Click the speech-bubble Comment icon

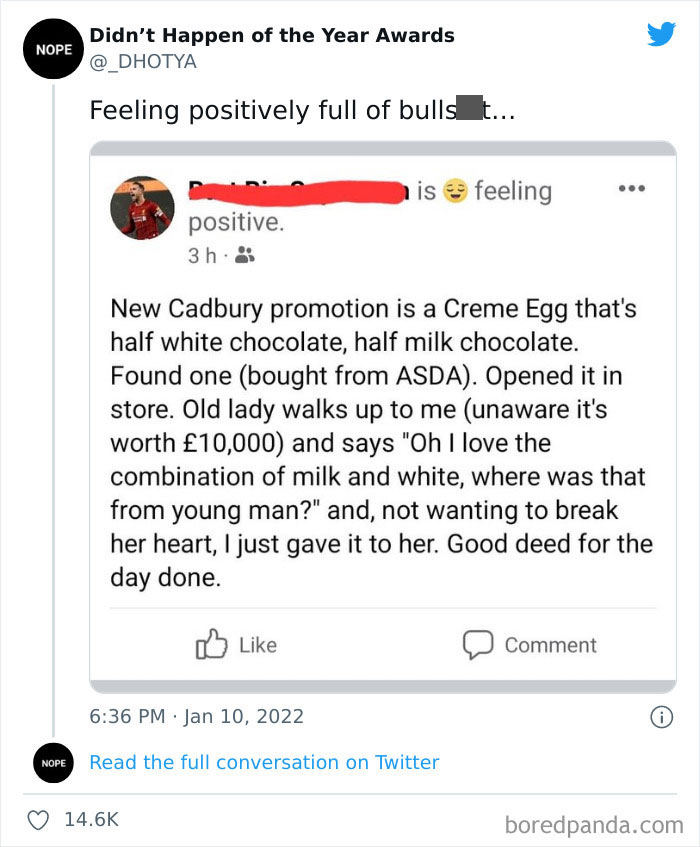[477, 645]
